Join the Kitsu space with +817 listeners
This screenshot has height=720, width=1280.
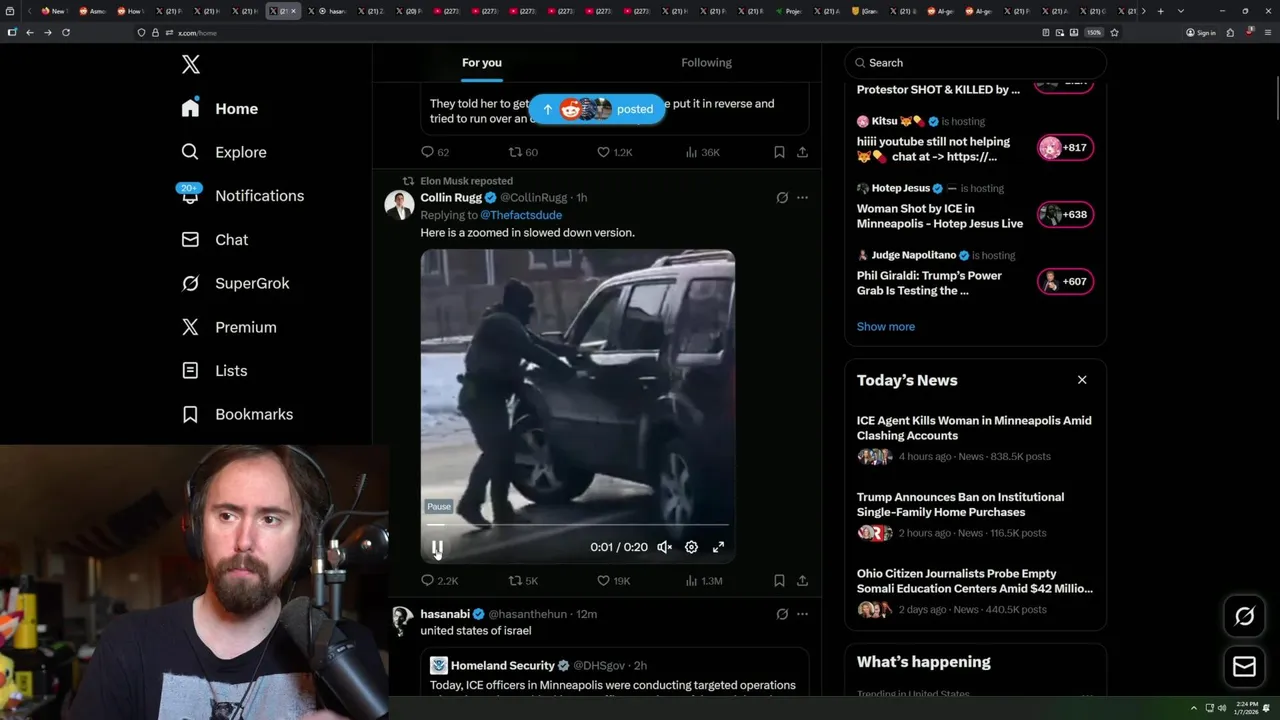pyautogui.click(x=1066, y=148)
